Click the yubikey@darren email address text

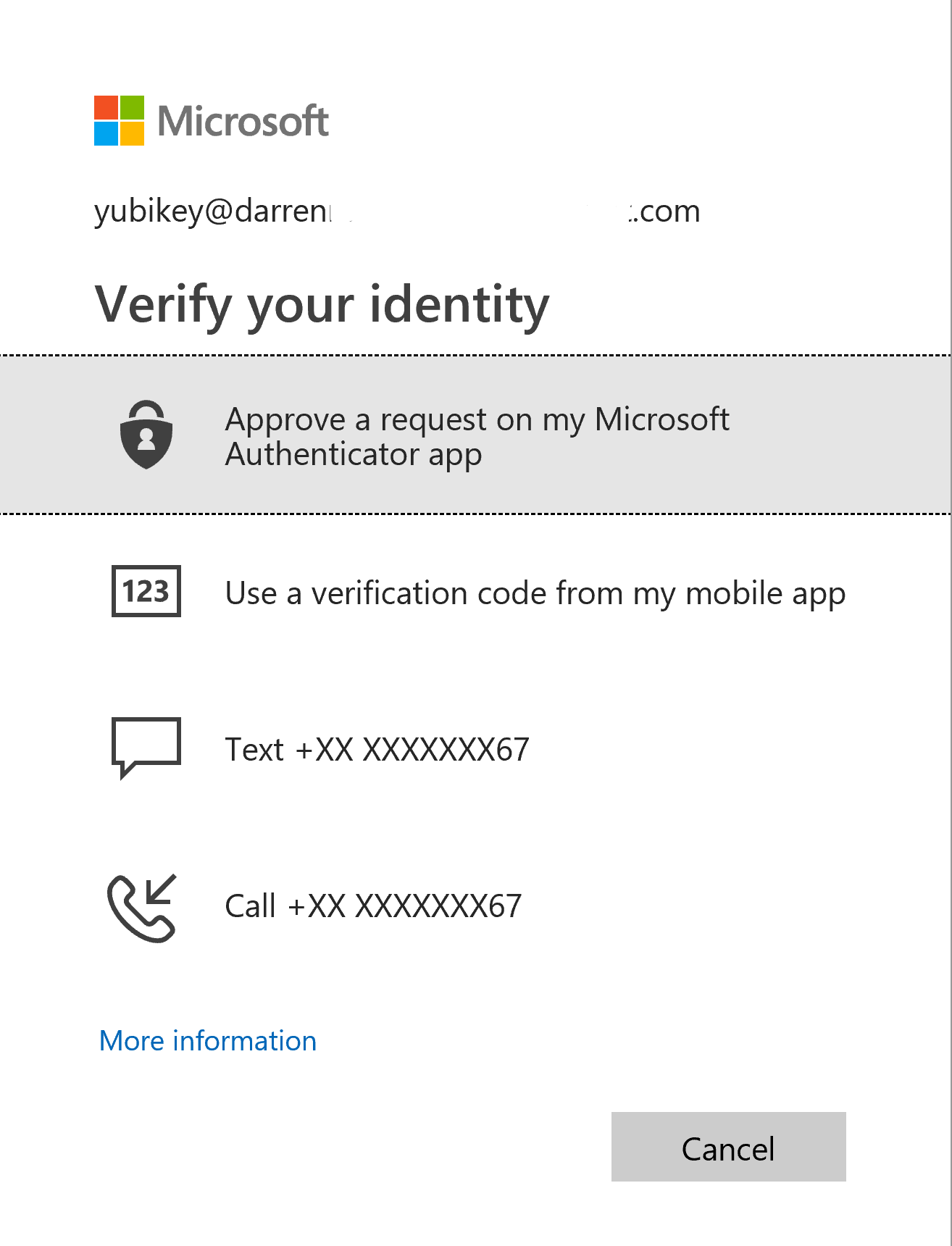coord(212,212)
